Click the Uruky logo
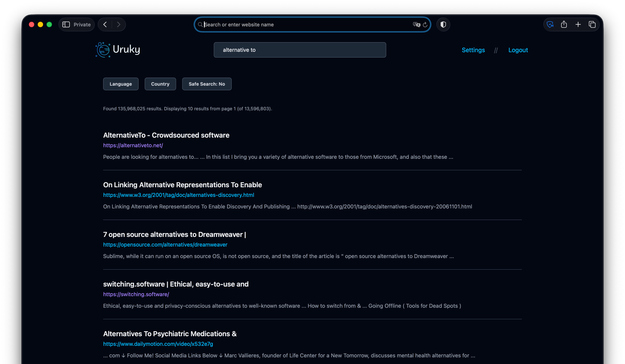 118,50
